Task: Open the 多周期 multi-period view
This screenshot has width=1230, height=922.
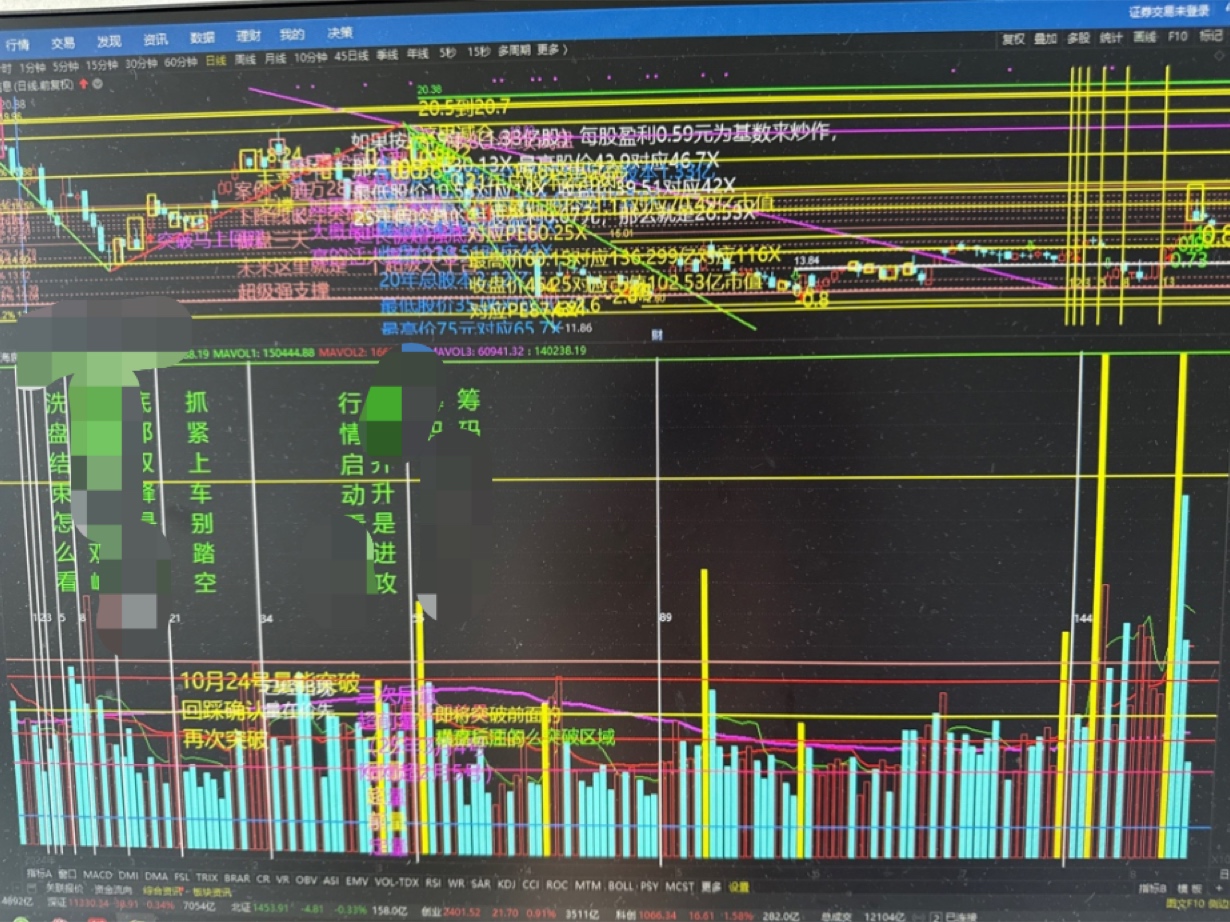Action: (x=514, y=51)
